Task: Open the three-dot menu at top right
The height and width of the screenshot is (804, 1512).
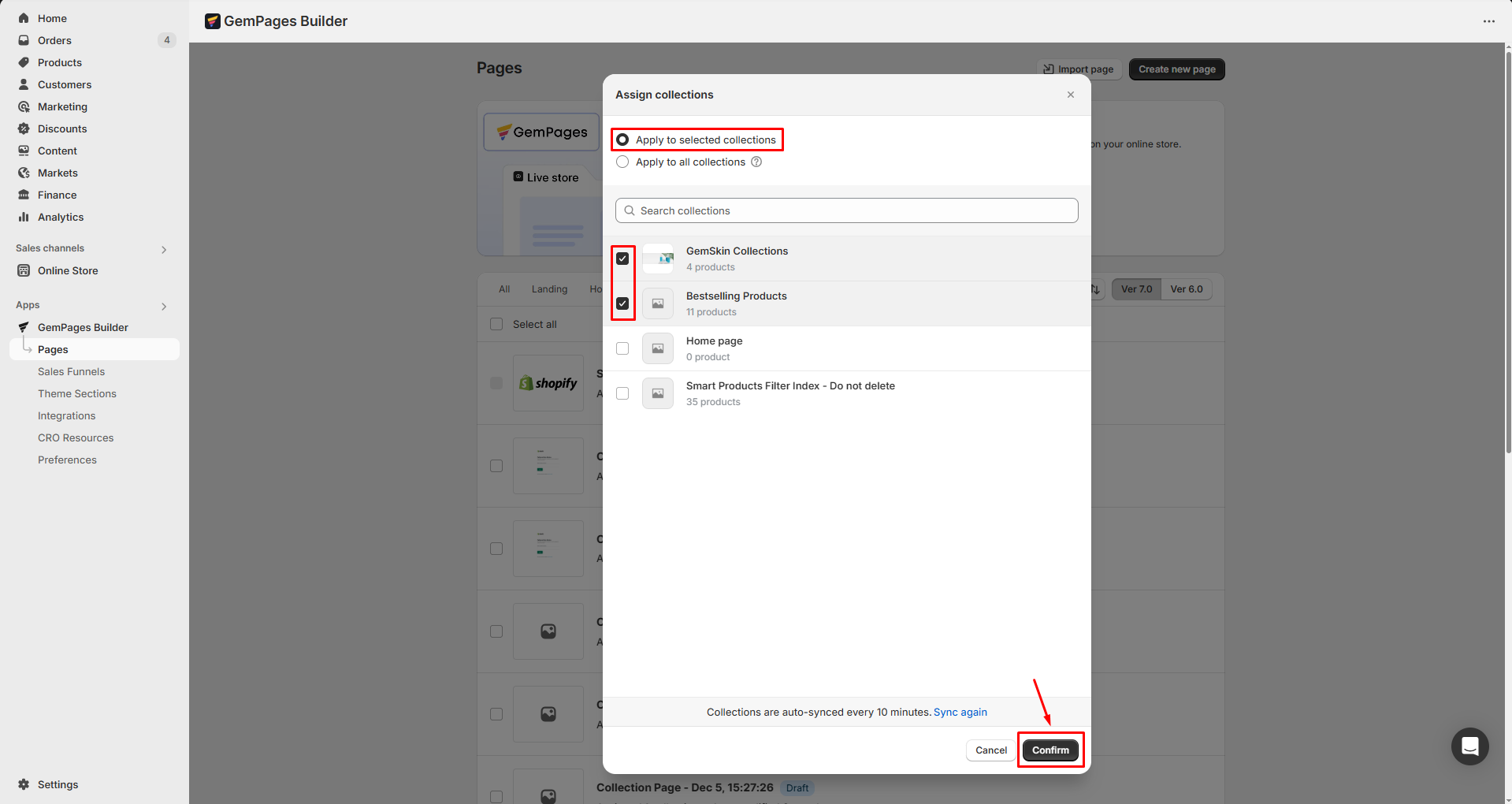Action: point(1488,21)
